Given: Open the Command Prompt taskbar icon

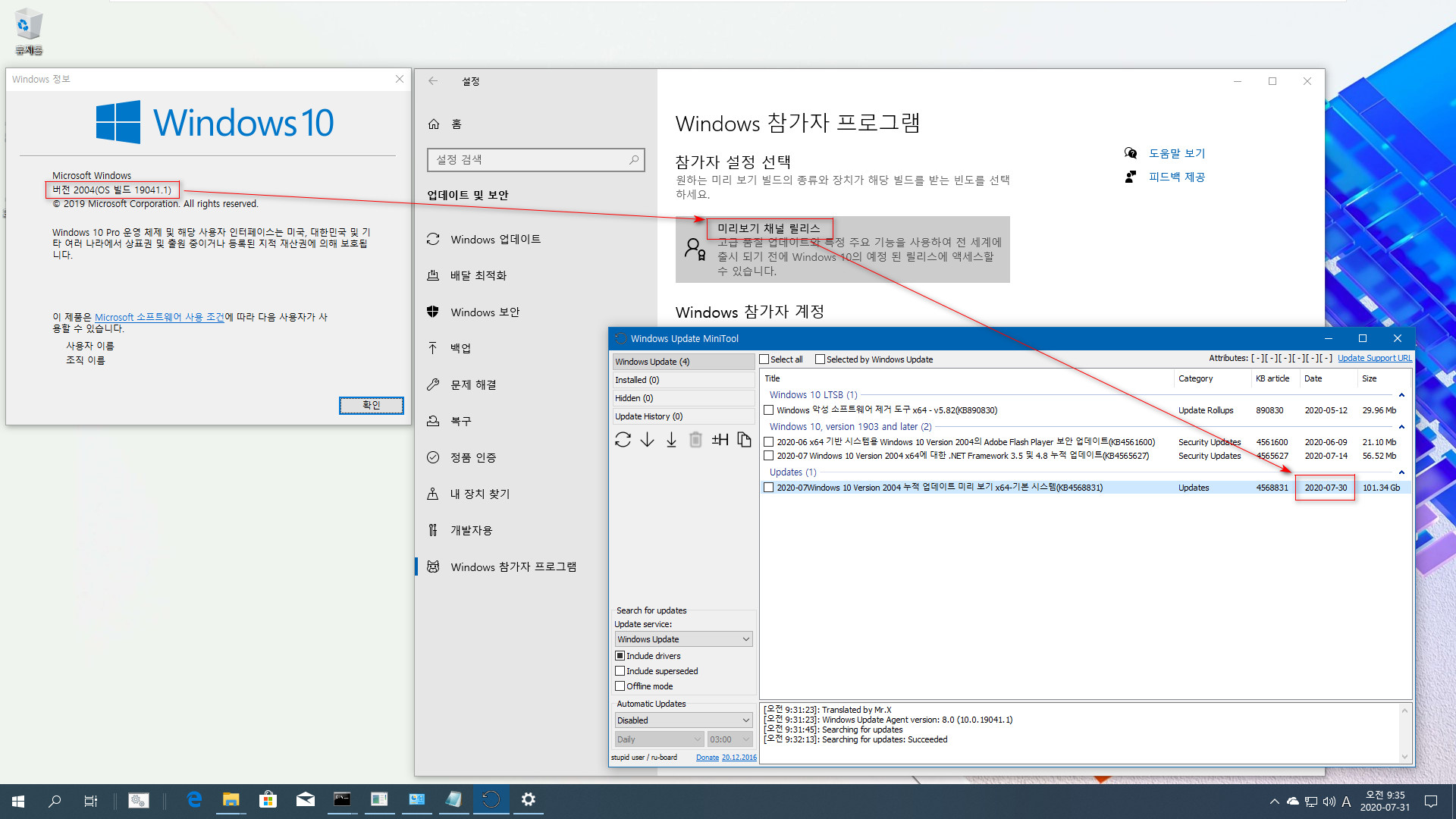Looking at the screenshot, I should [x=342, y=800].
